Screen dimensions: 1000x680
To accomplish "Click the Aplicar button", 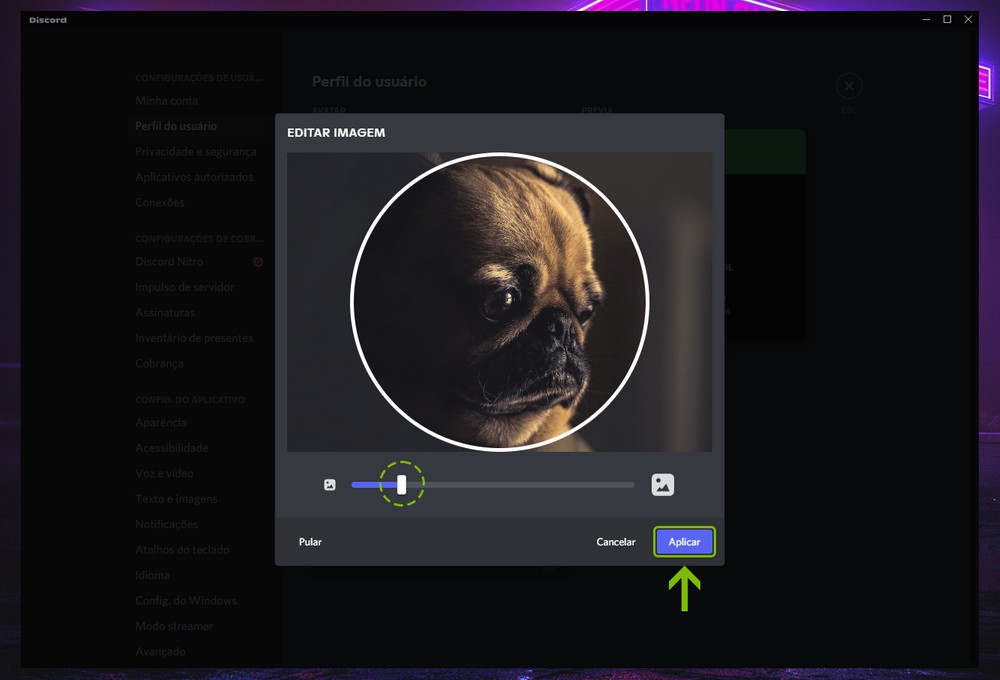I will pos(684,542).
